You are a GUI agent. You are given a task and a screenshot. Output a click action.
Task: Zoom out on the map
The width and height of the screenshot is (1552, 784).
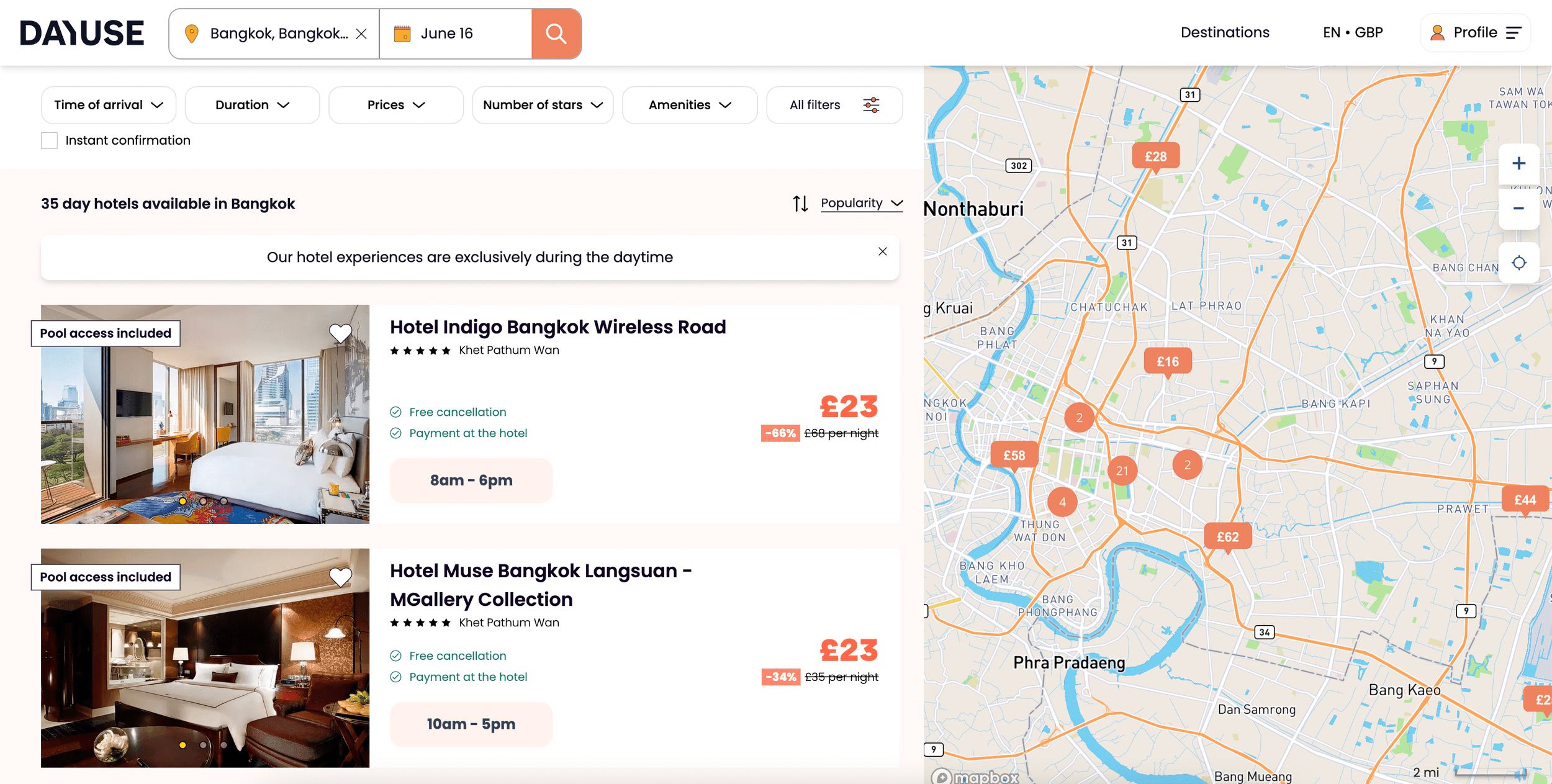coord(1518,209)
